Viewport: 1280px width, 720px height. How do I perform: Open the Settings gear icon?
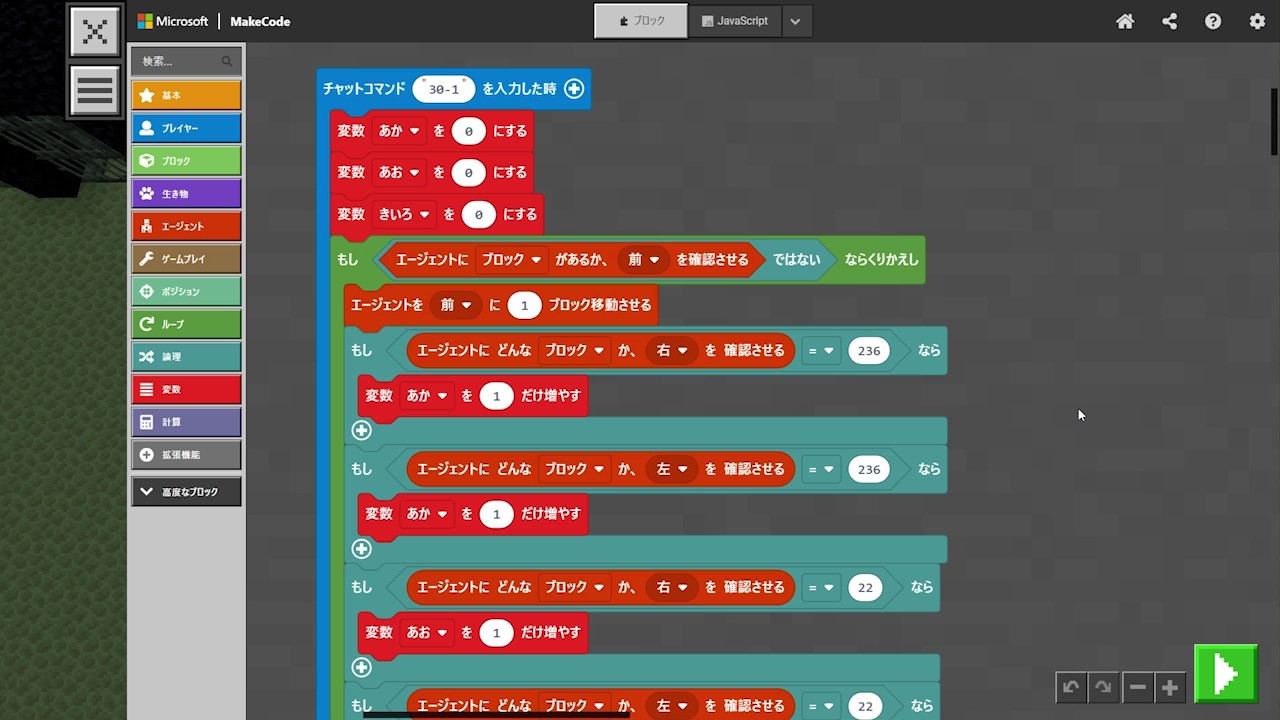tap(1257, 21)
